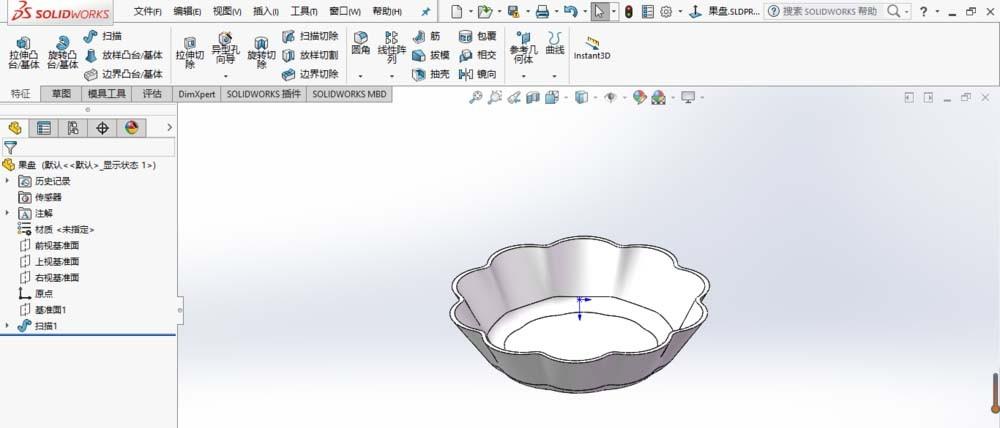This screenshot has height=428, width=1000.
Task: Open the 窗口(W) menu
Action: point(345,11)
